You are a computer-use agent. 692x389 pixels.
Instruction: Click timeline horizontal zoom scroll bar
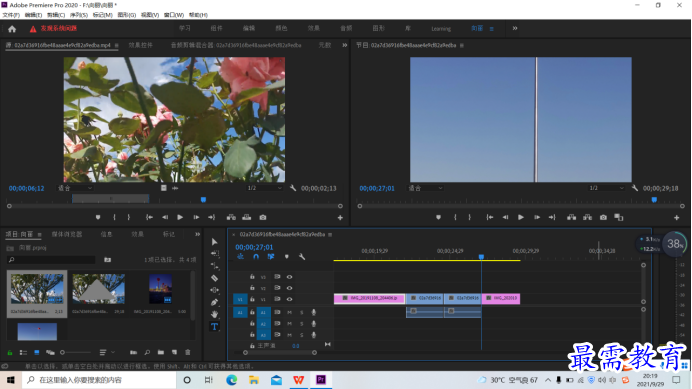click(280, 352)
